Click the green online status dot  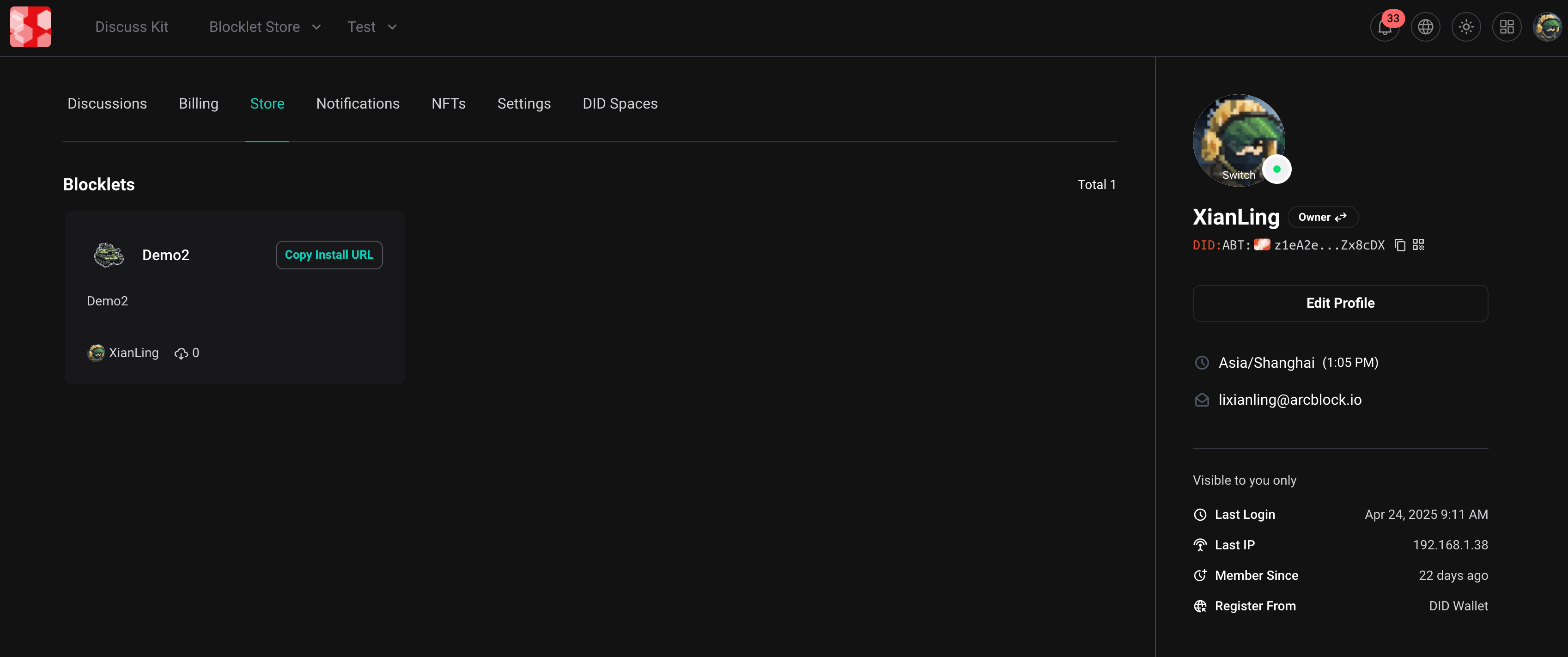pos(1276,169)
